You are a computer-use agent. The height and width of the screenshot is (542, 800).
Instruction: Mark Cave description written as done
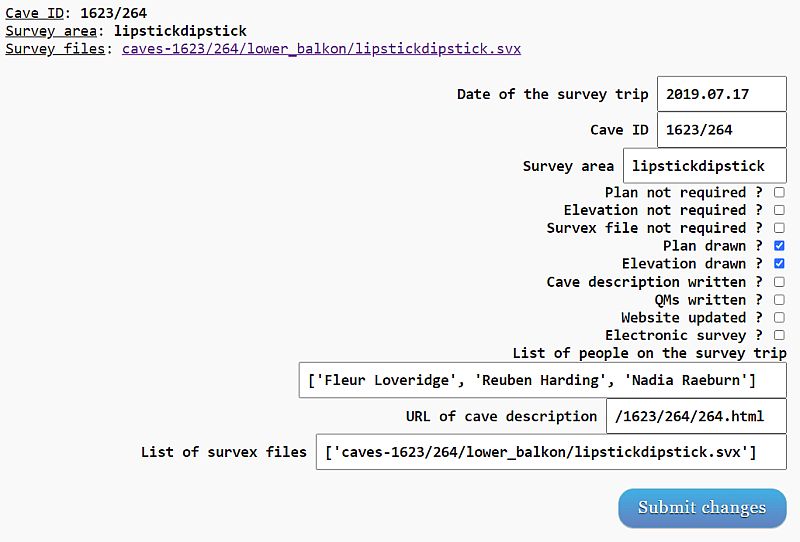pyautogui.click(x=779, y=282)
